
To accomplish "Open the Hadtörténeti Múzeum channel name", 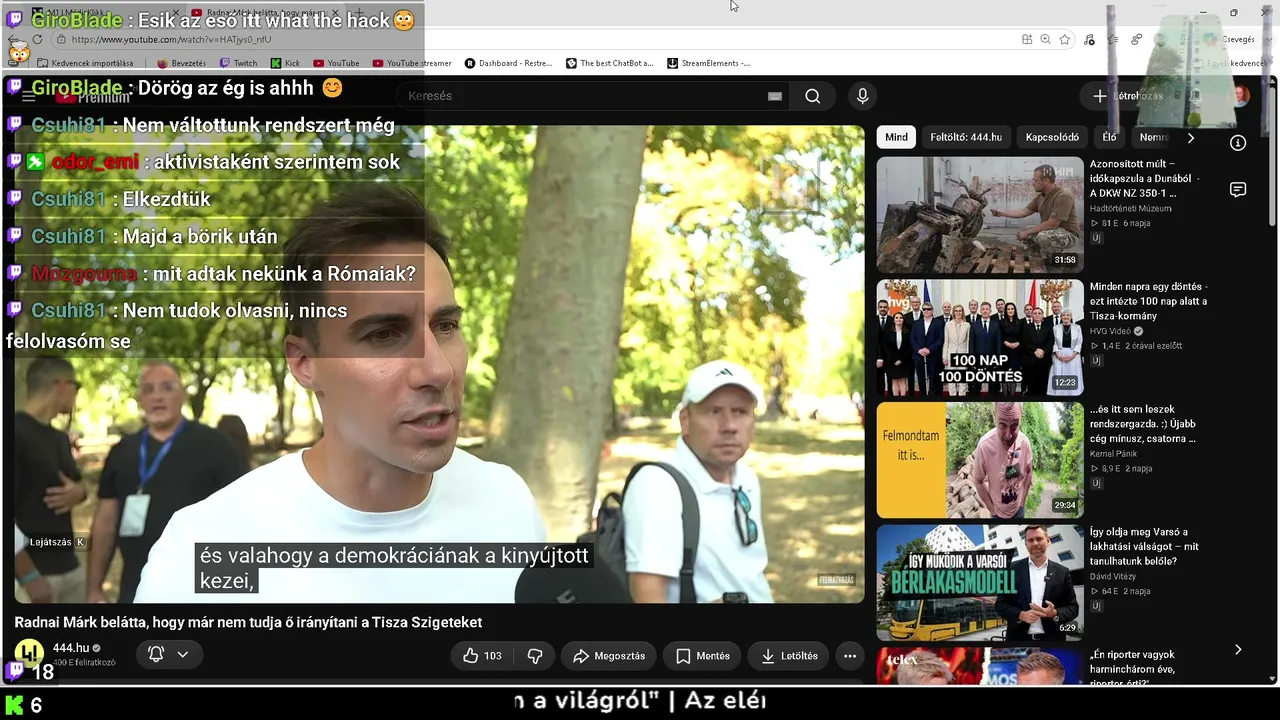I will click(x=1130, y=209).
